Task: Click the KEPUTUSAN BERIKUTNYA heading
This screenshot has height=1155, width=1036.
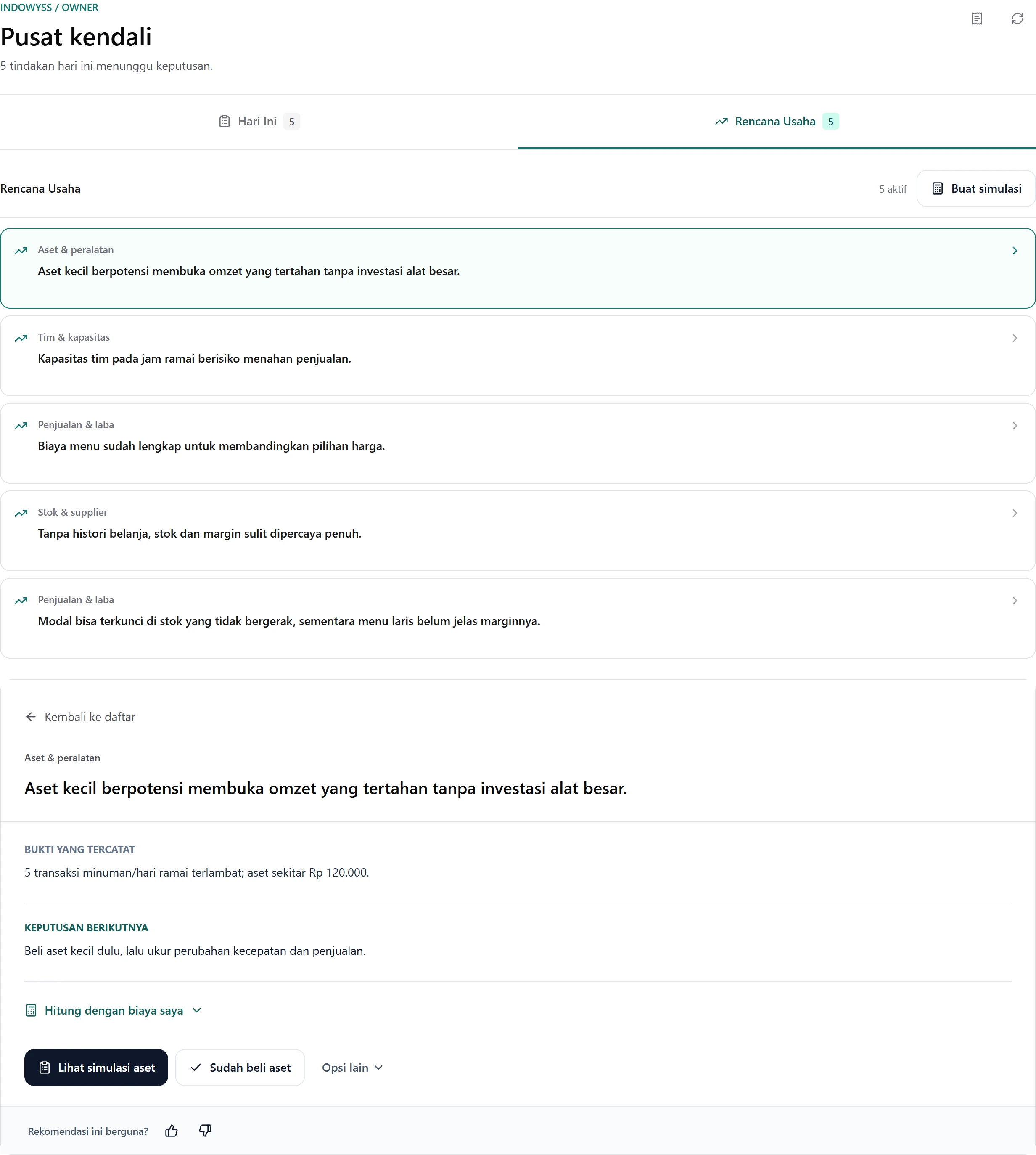Action: click(86, 927)
